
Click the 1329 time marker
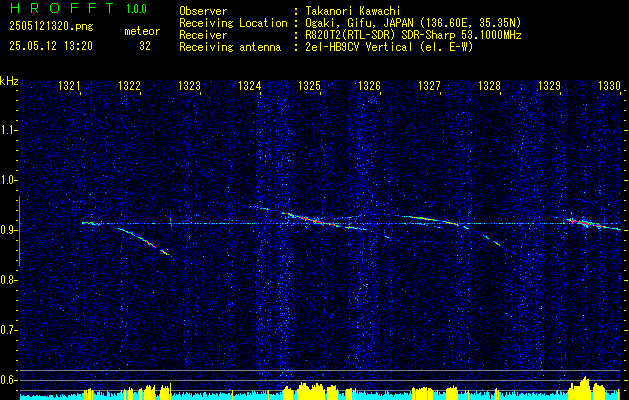point(549,86)
